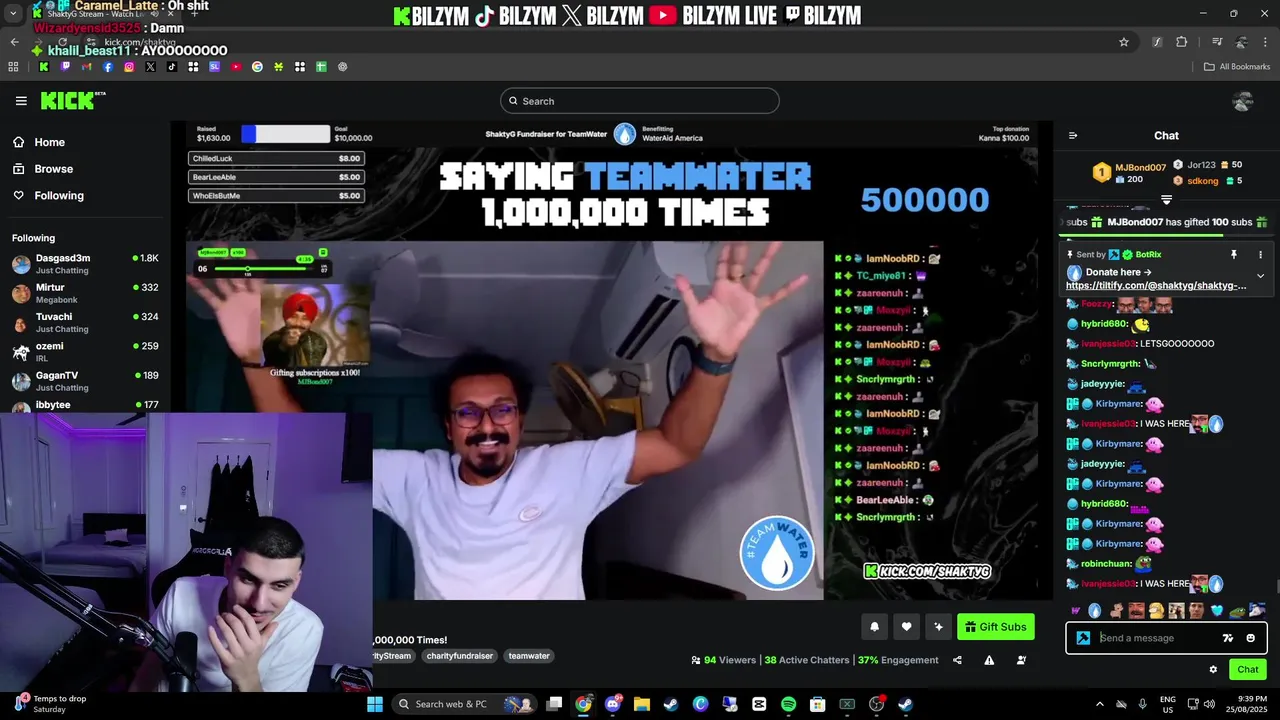This screenshot has height=720, width=1280.
Task: Open Discord from the taskbar
Action: click(x=612, y=704)
